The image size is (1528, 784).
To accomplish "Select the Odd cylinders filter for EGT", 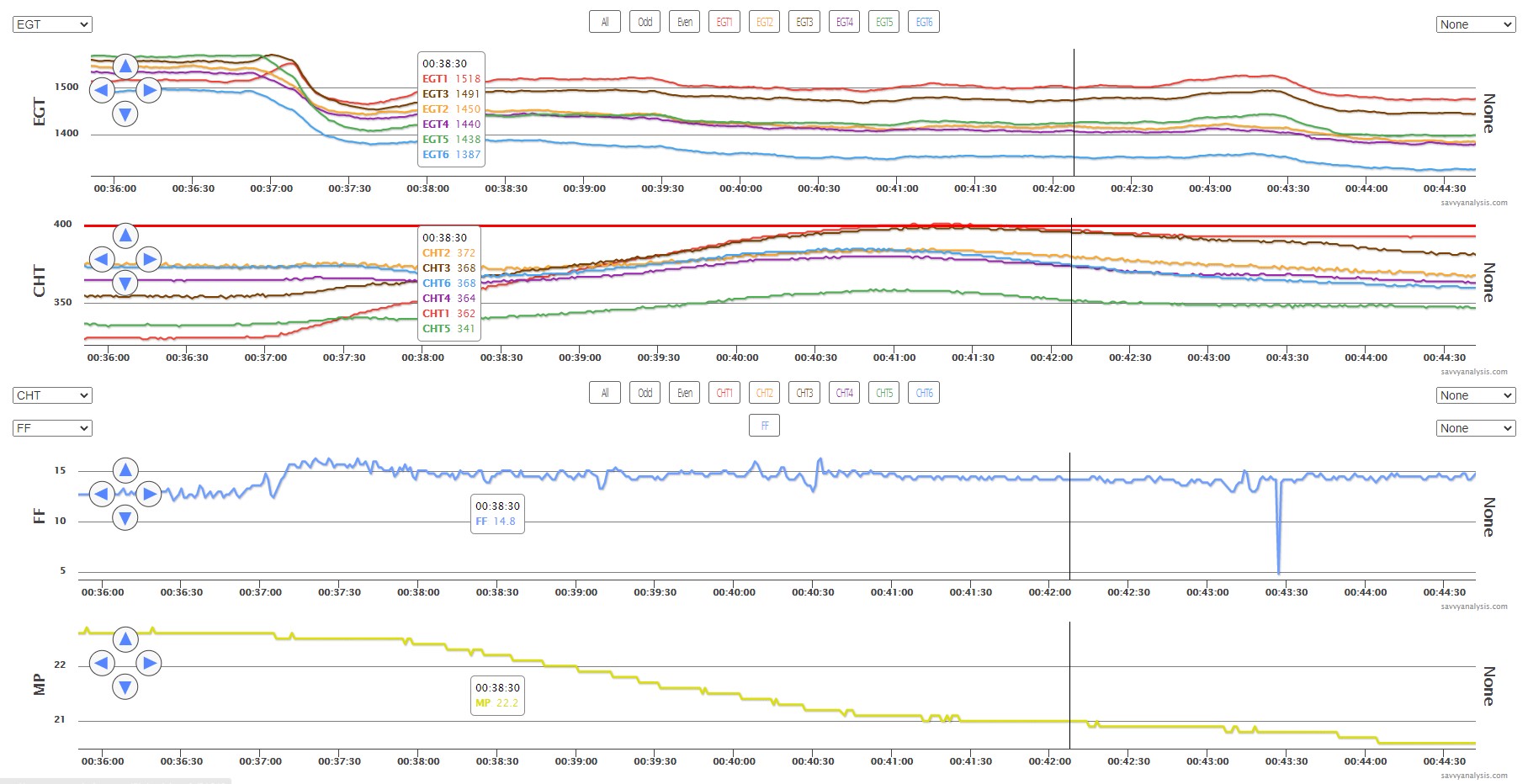I will point(645,23).
